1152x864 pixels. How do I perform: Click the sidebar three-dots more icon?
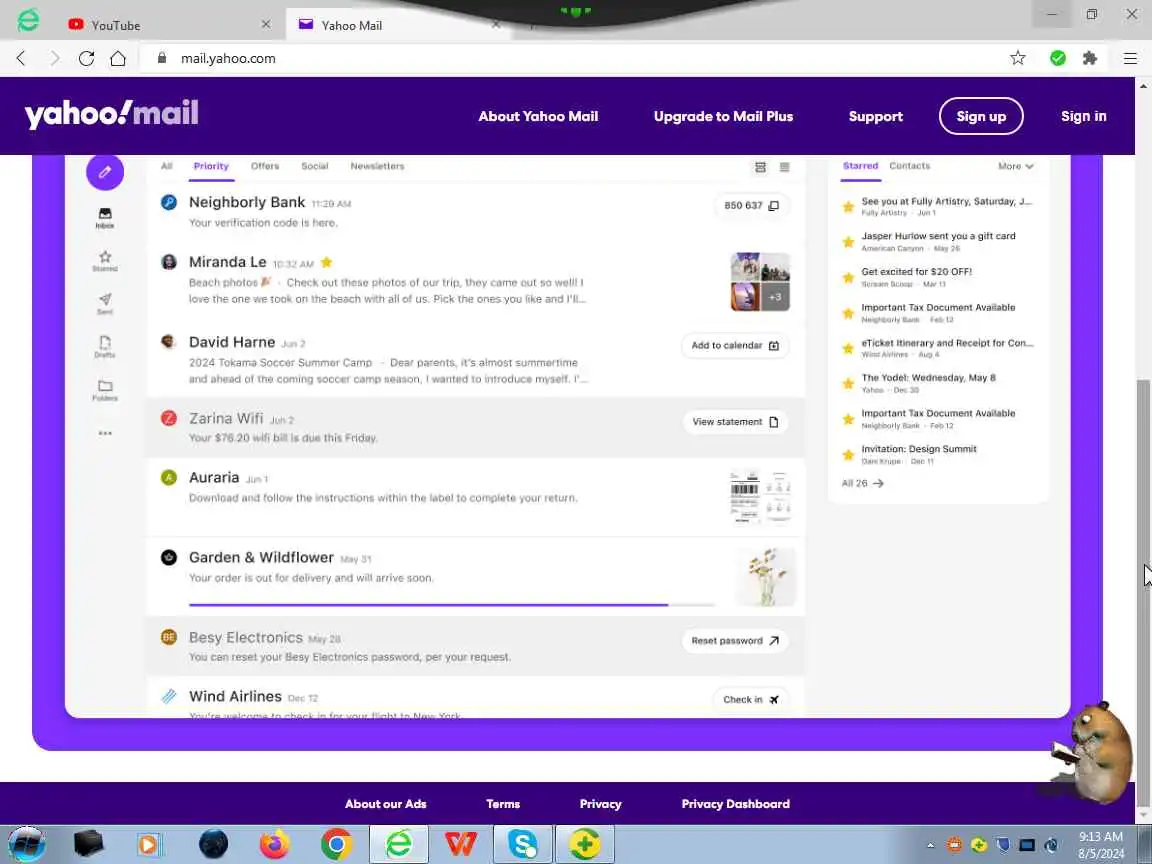coord(105,433)
